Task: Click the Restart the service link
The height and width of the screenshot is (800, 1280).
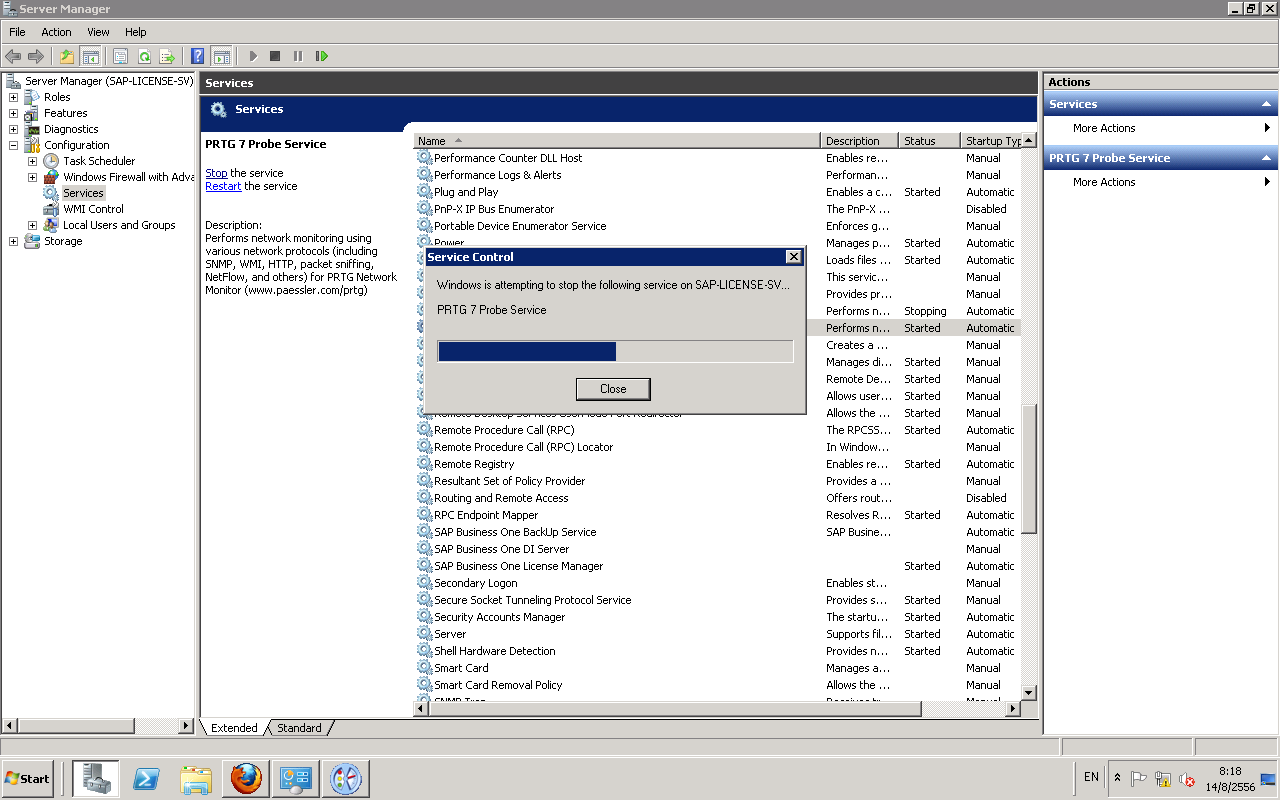Action: [223, 186]
